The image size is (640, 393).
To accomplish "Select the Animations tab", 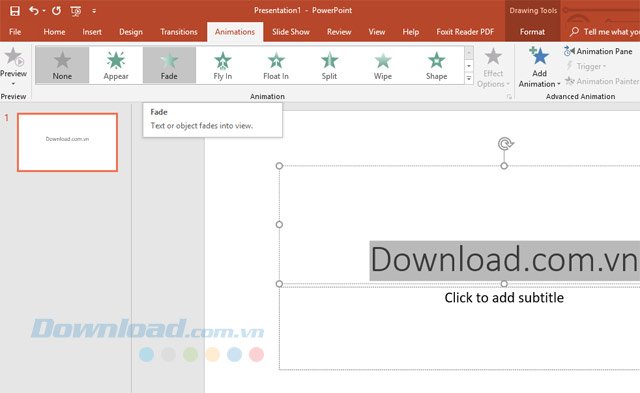I will click(x=235, y=32).
